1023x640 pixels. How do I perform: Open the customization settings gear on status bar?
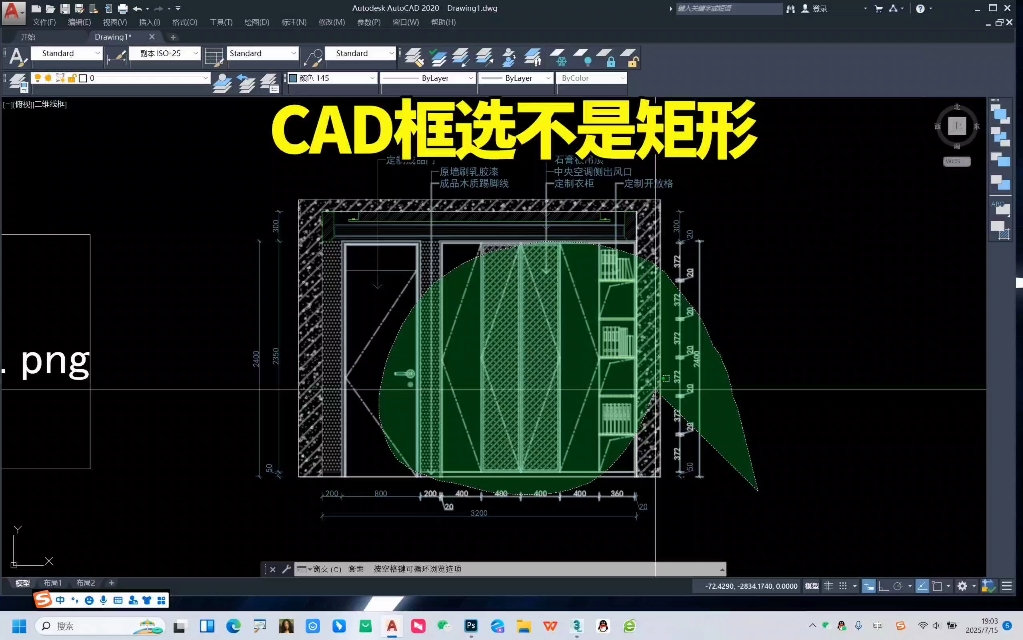click(x=962, y=586)
